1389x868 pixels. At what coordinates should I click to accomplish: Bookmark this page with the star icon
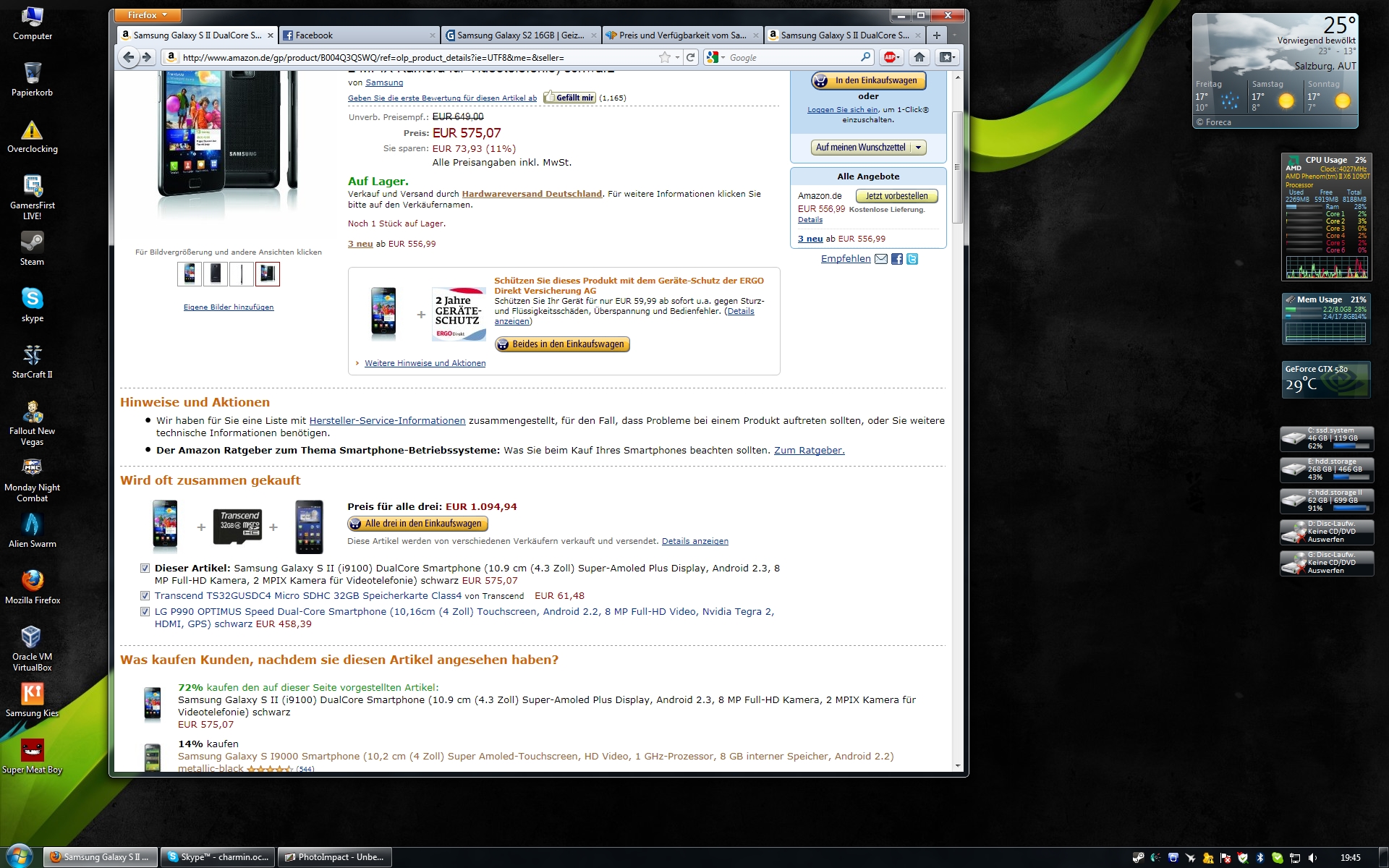coord(665,57)
